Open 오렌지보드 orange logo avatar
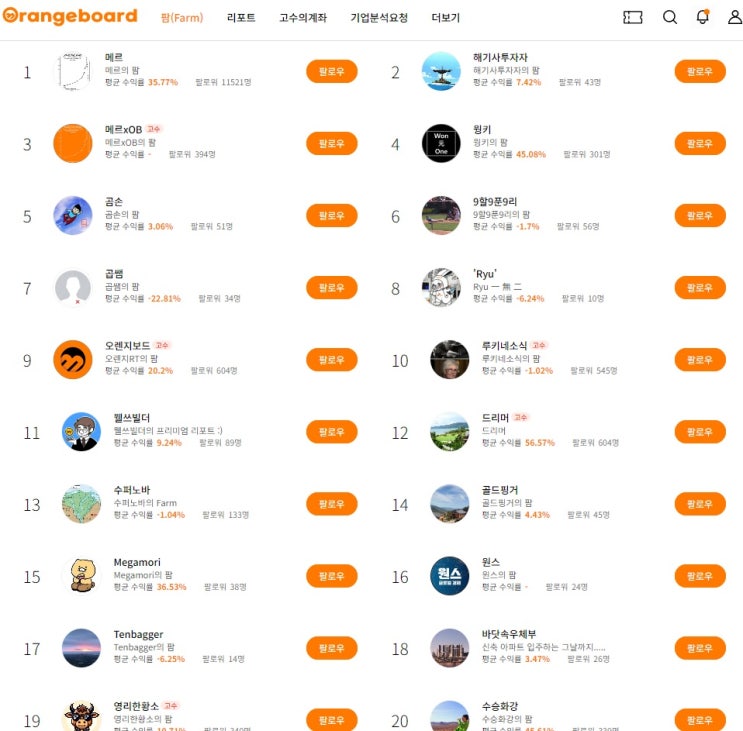 (x=72, y=360)
